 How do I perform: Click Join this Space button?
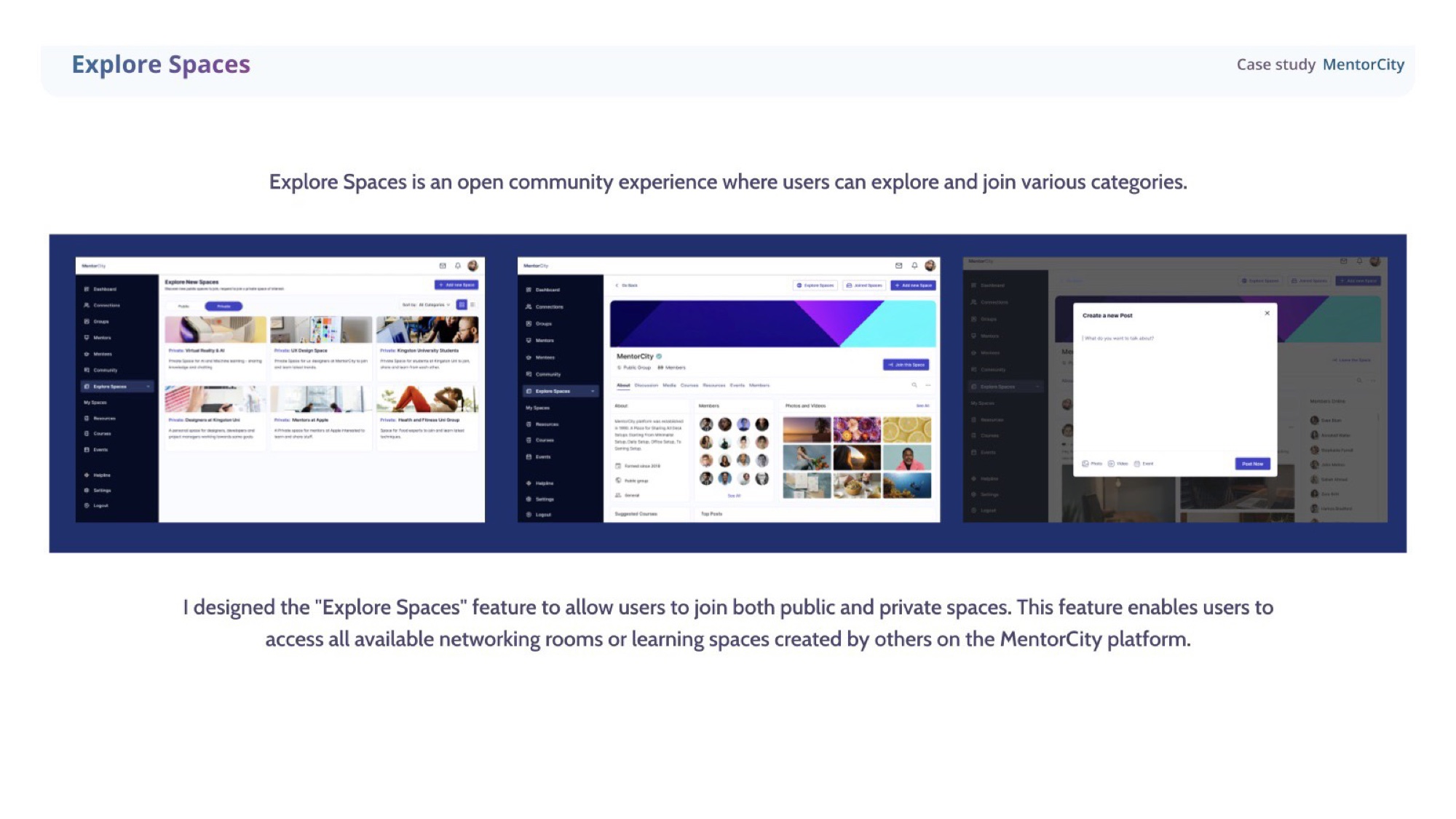point(906,365)
